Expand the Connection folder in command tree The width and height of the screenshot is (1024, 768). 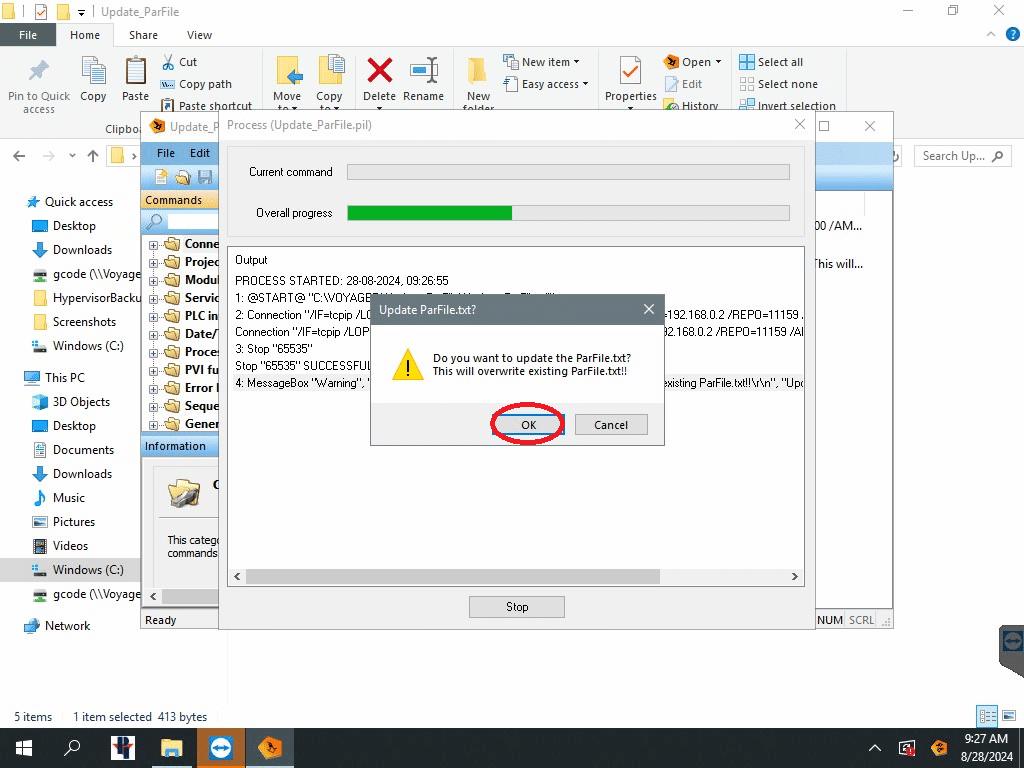point(154,244)
